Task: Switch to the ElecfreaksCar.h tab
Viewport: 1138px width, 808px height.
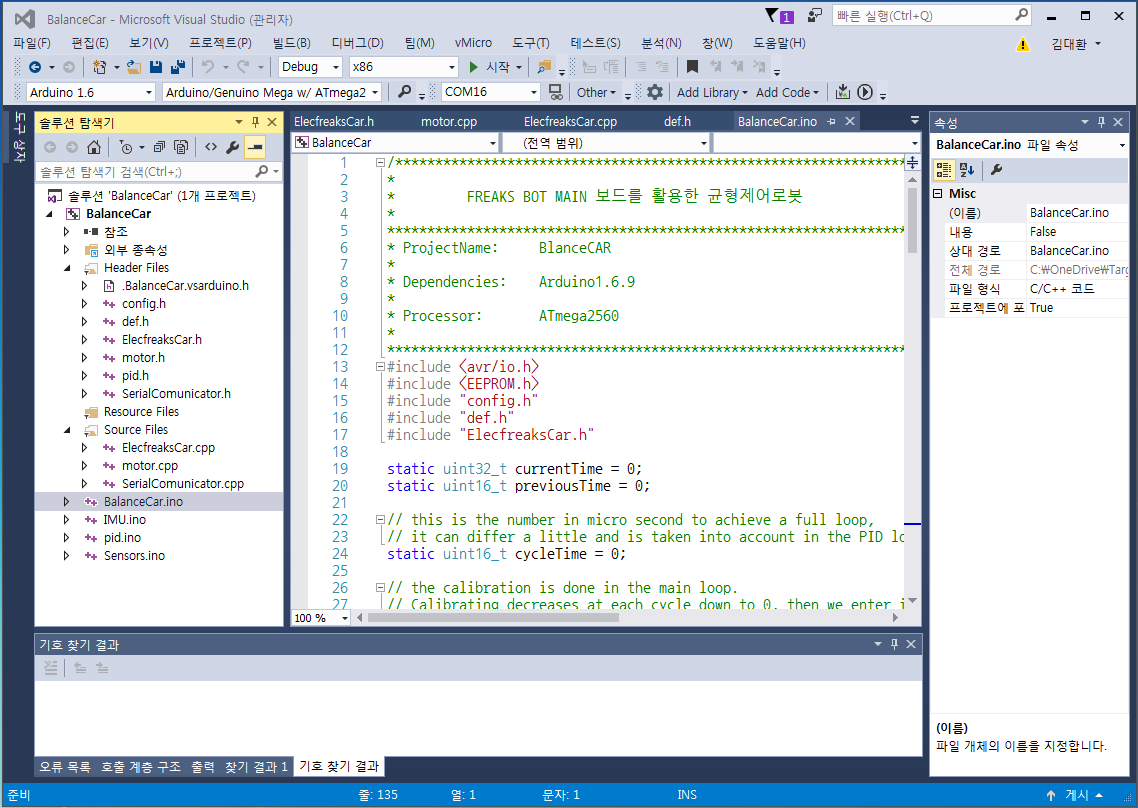Action: 334,121
